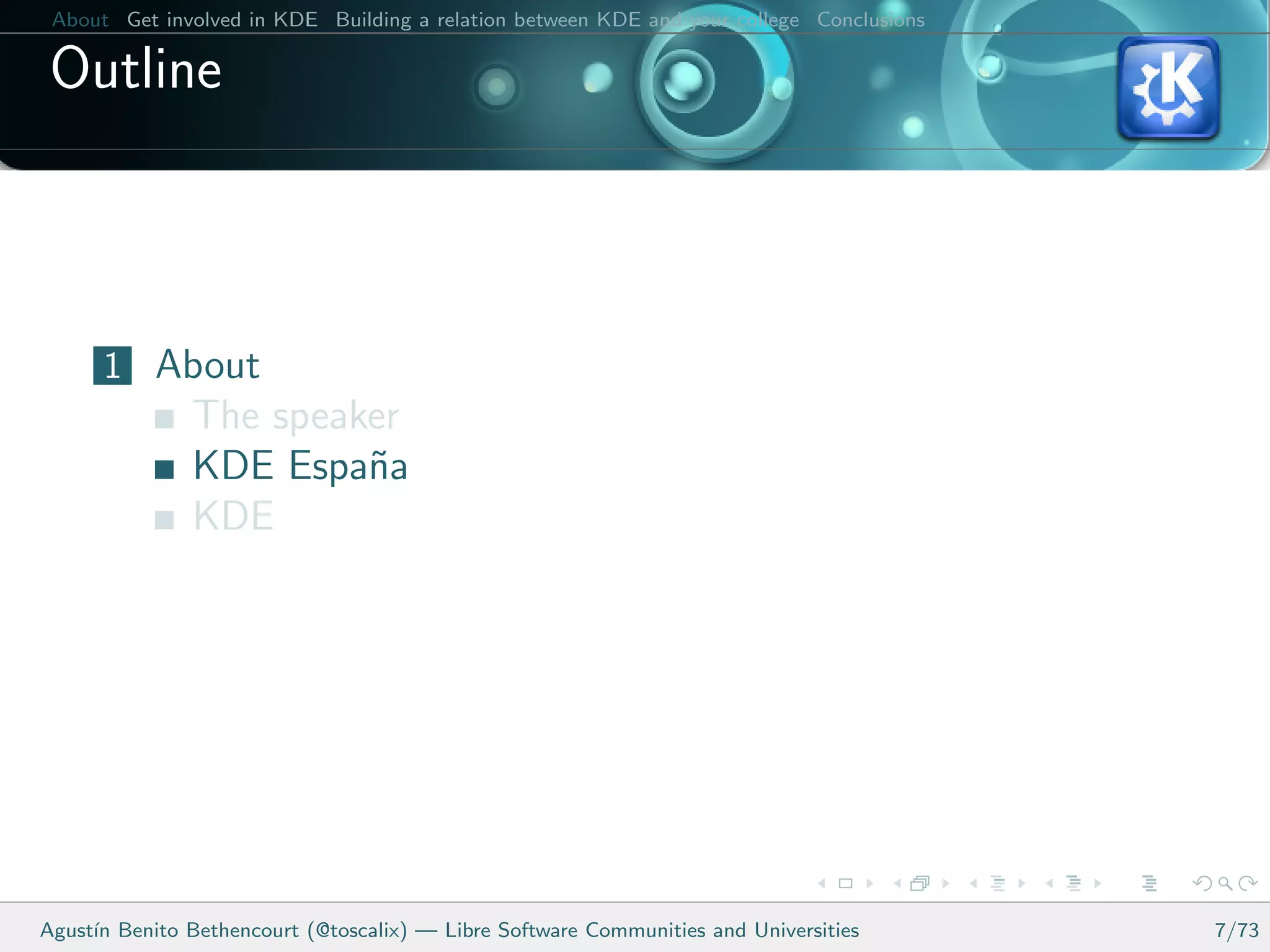Click the slide rectangle navigation icon
Viewport: 1270px width, 952px height.
845,883
